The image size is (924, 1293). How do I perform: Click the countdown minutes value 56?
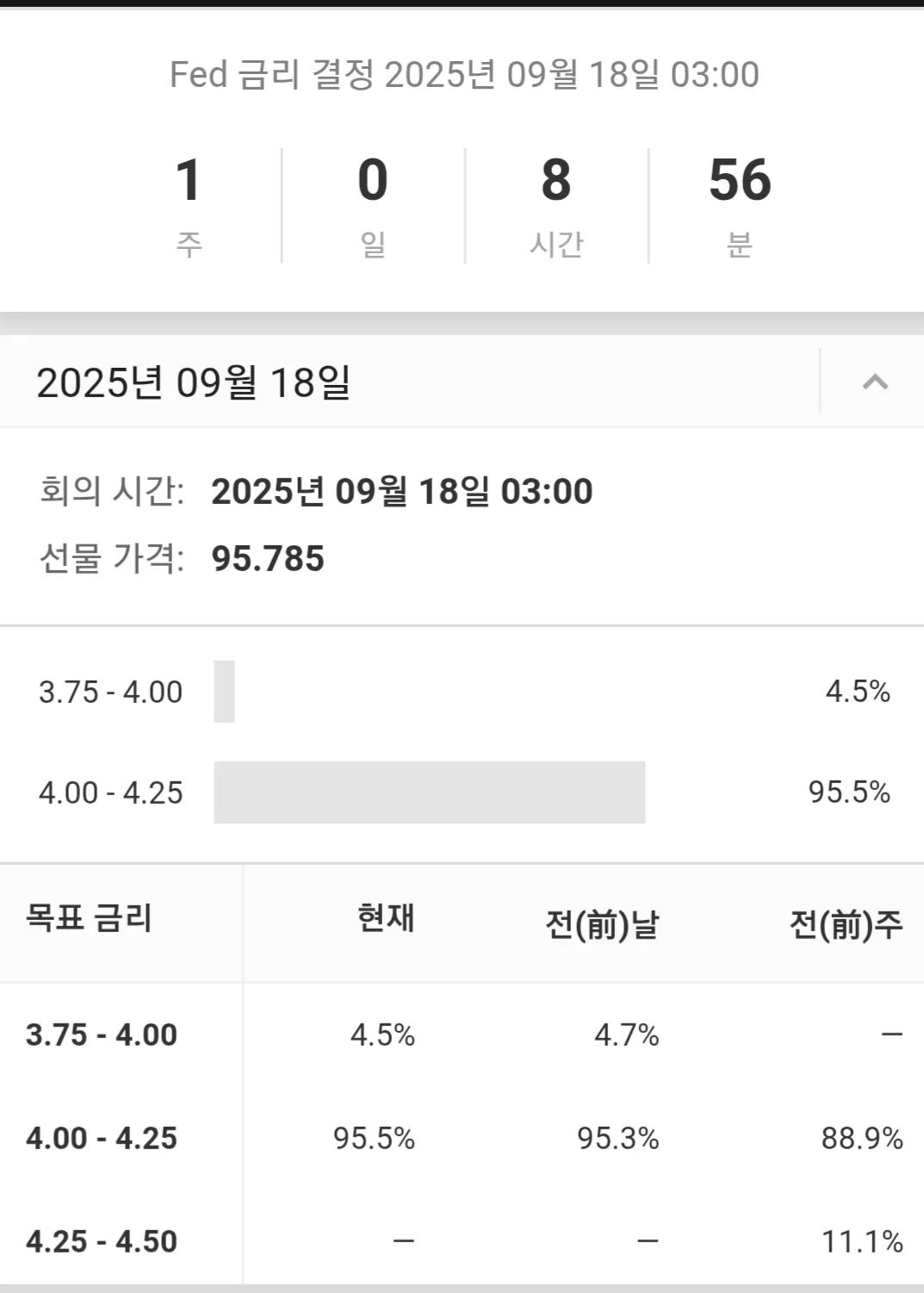pyautogui.click(x=740, y=180)
